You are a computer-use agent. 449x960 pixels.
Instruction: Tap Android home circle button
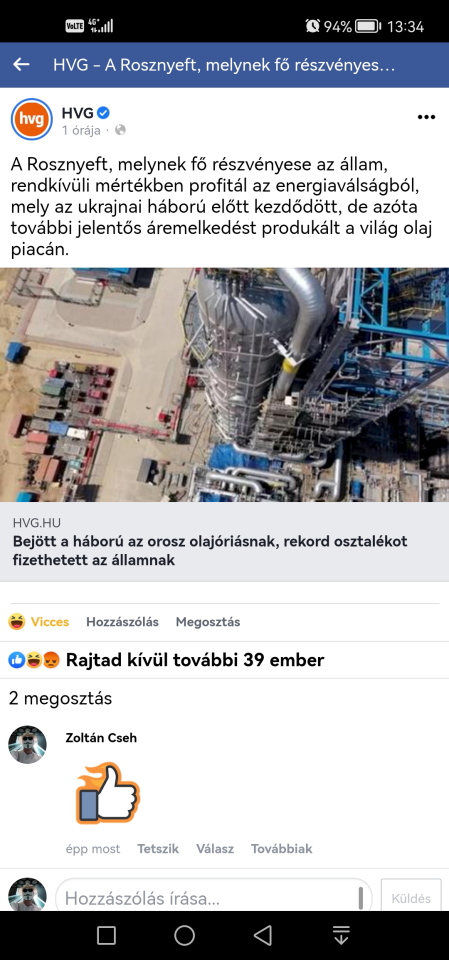[x=184, y=935]
